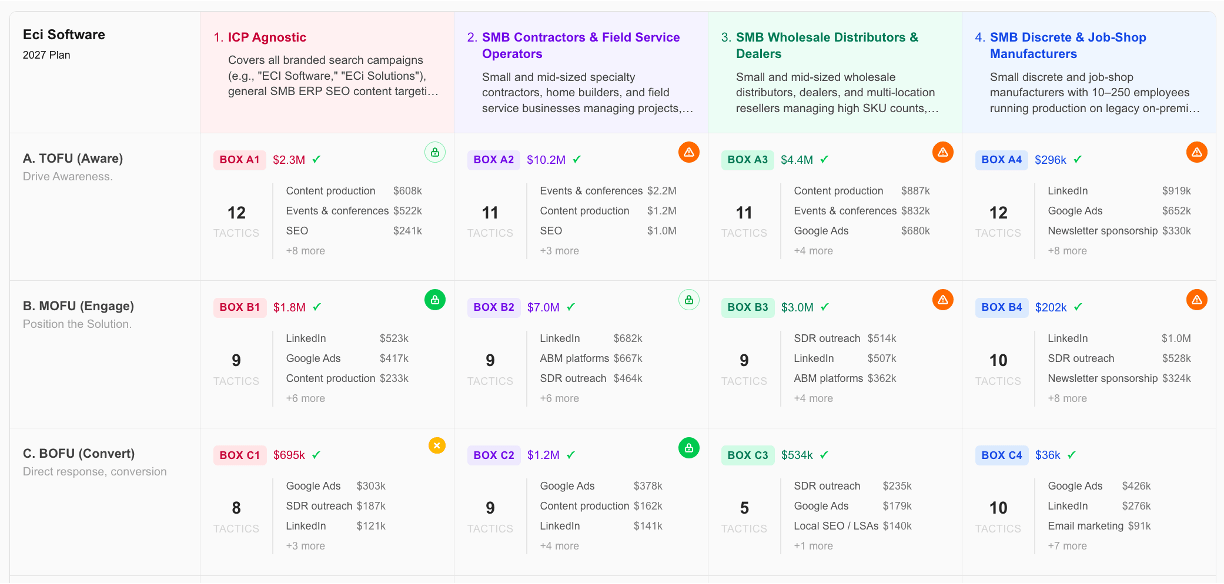Click 'SDR outreach $514k' in BOX B3
Viewport: 1224px width, 584px height.
pyautogui.click(x=845, y=338)
